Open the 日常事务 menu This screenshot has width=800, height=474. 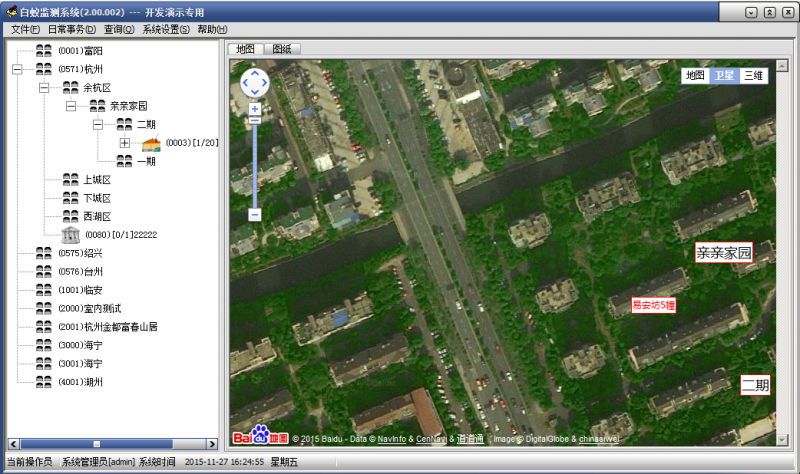[x=71, y=30]
